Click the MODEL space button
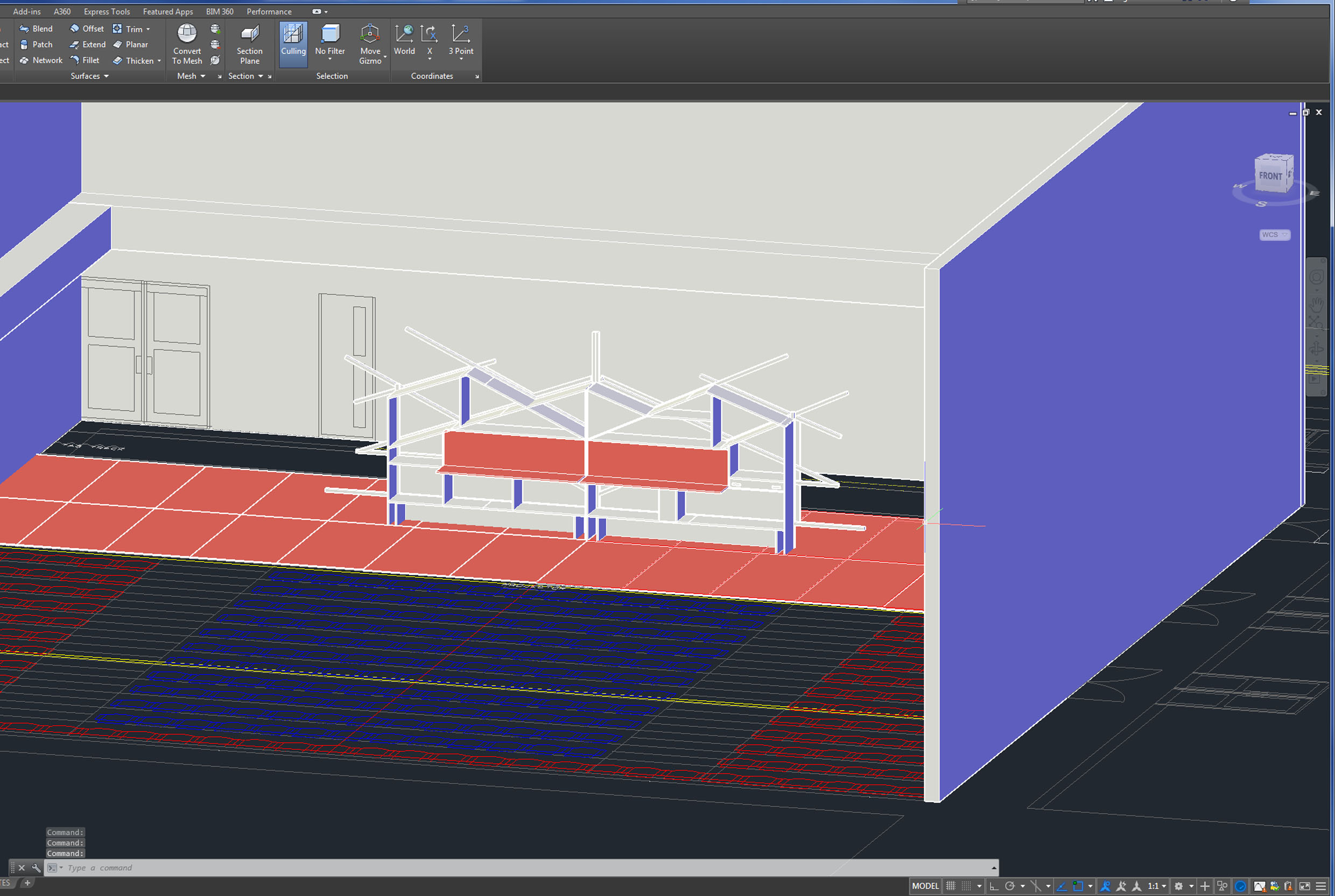This screenshot has width=1335, height=896. [x=925, y=886]
